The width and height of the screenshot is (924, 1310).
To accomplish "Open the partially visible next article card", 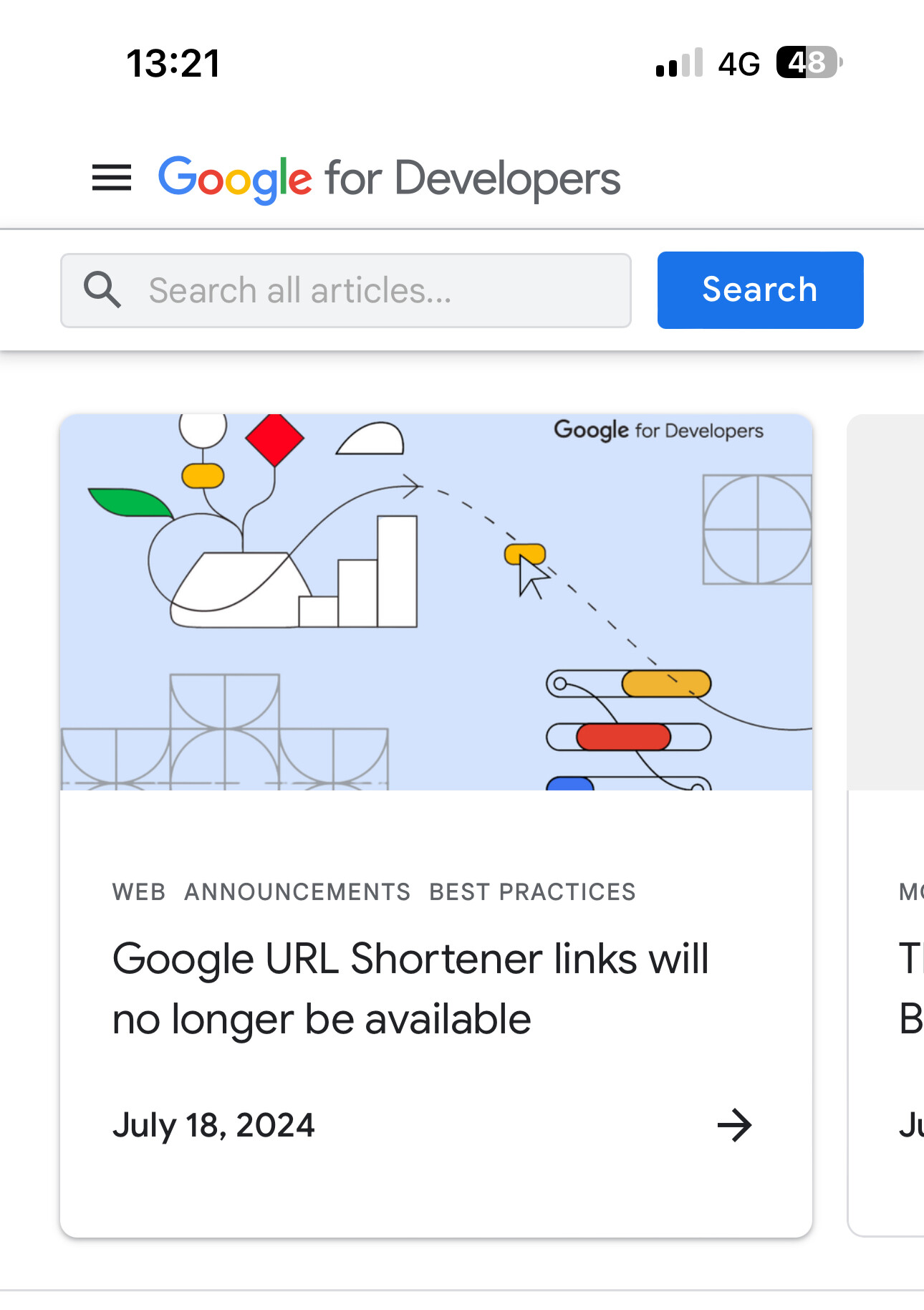I will (x=886, y=824).
